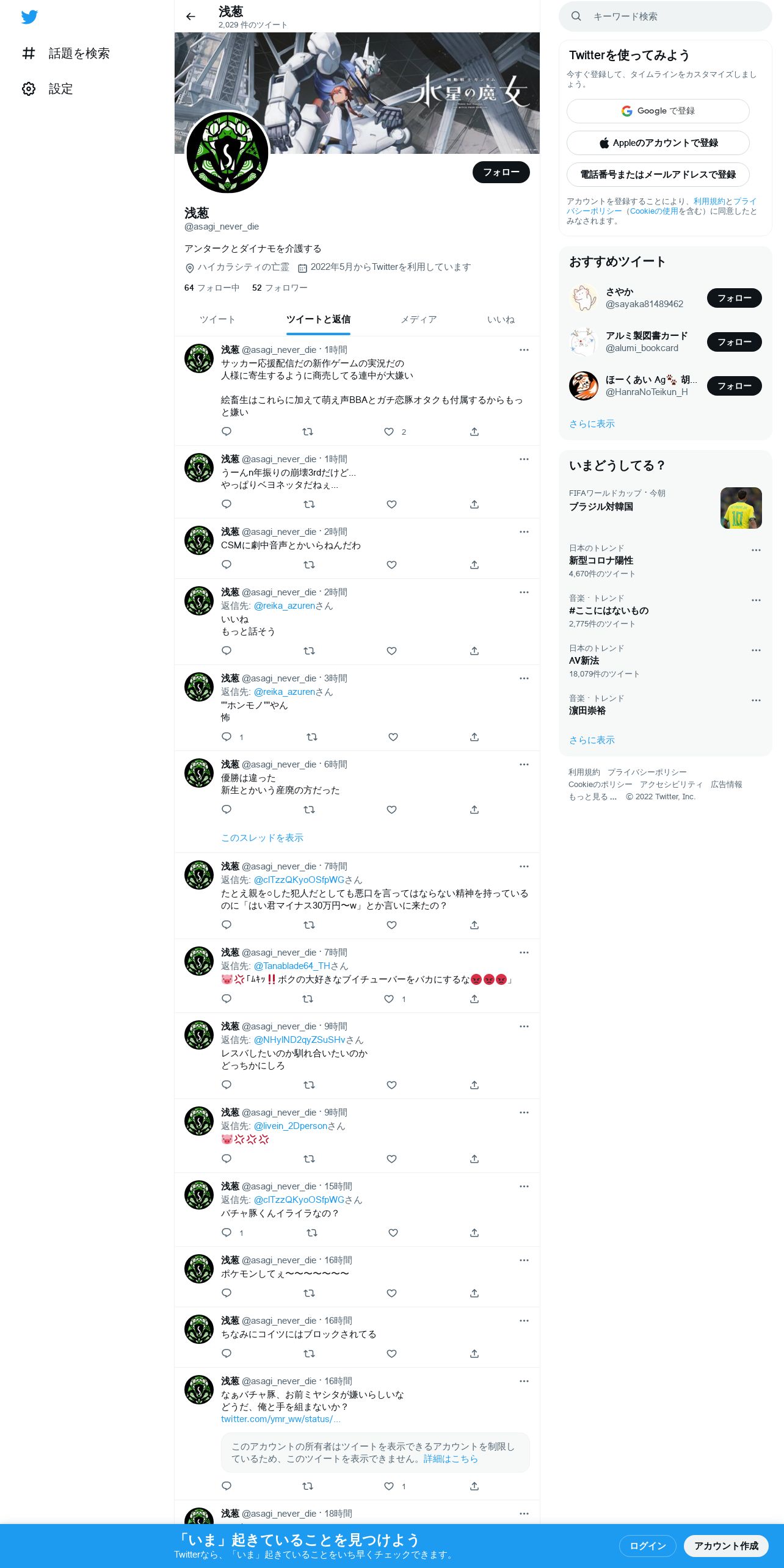Screen dimensions: 784x1568
Task: Switch to the いいね tab
Action: point(501,319)
